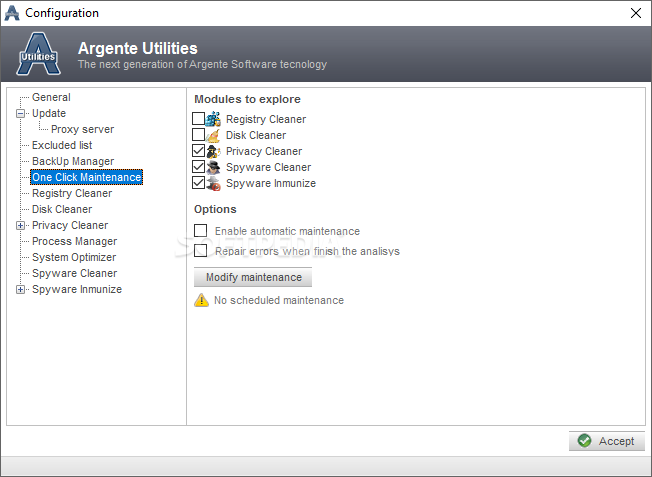The height and width of the screenshot is (477, 652).
Task: Open Disk Cleaner settings in the tree
Action: (62, 209)
